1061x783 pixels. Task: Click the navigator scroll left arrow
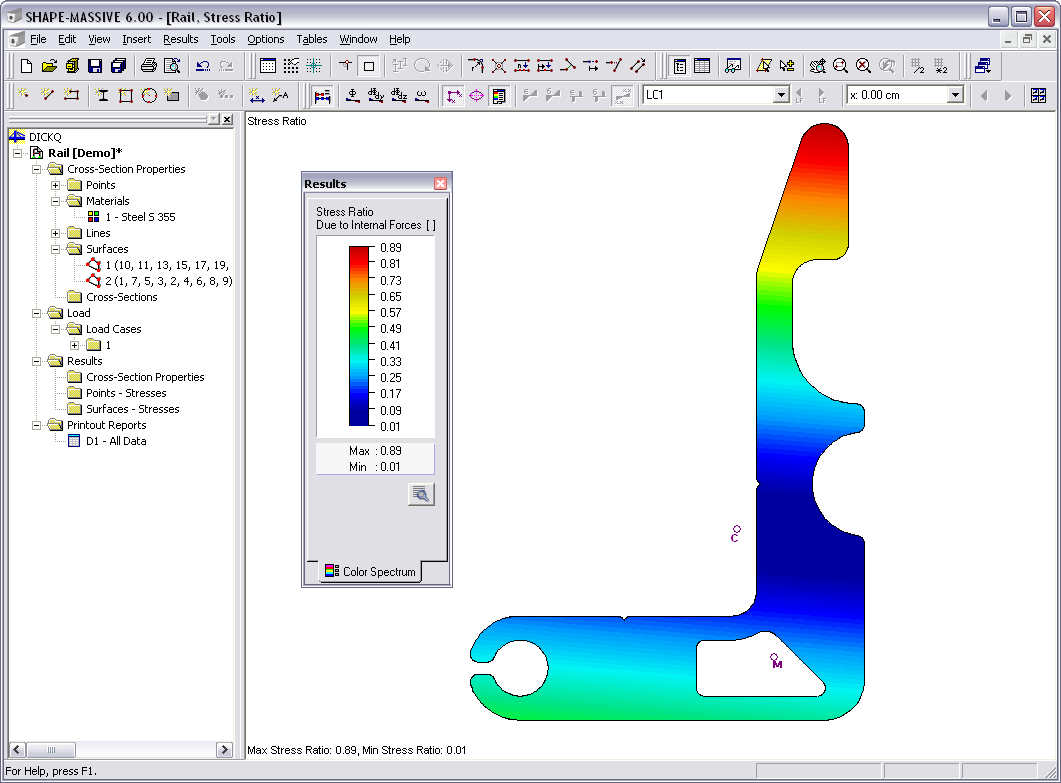(x=18, y=749)
